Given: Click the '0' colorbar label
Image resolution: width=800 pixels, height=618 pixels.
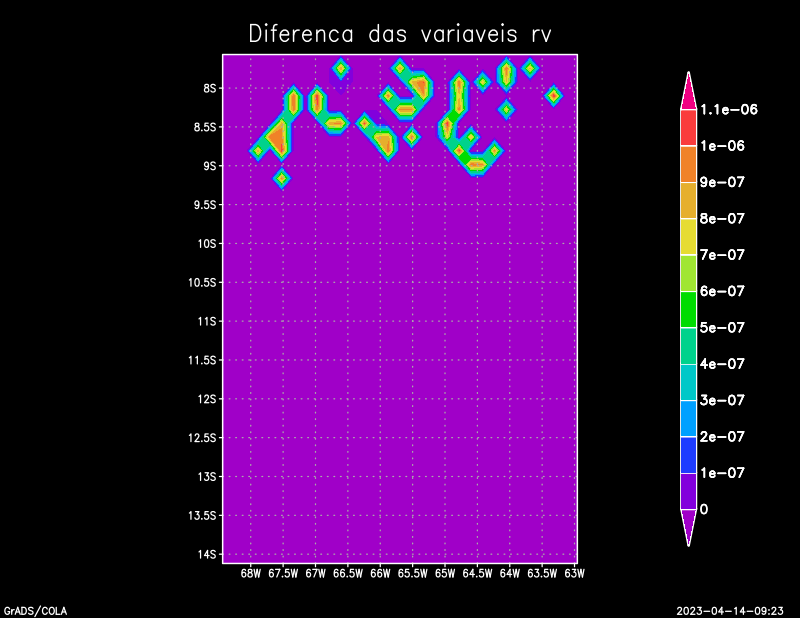Looking at the screenshot, I should (704, 509).
